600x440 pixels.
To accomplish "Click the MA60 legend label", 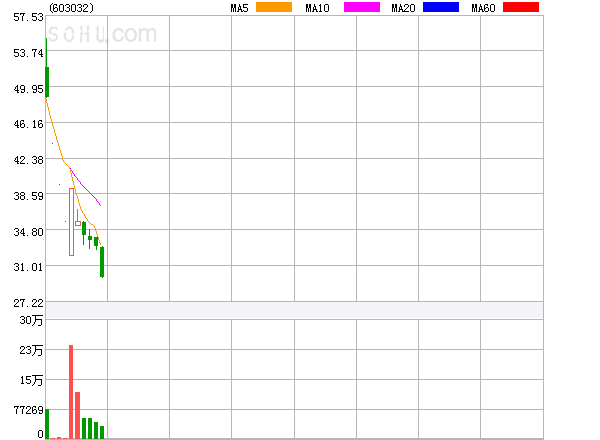I will 483,8.
